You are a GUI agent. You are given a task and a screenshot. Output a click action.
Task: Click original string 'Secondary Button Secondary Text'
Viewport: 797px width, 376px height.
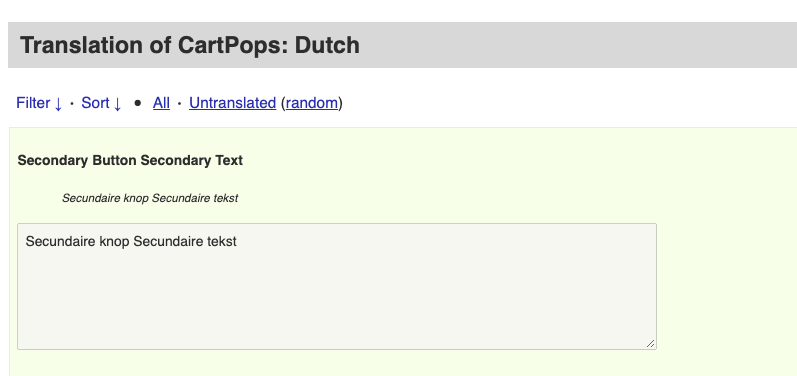coord(130,160)
